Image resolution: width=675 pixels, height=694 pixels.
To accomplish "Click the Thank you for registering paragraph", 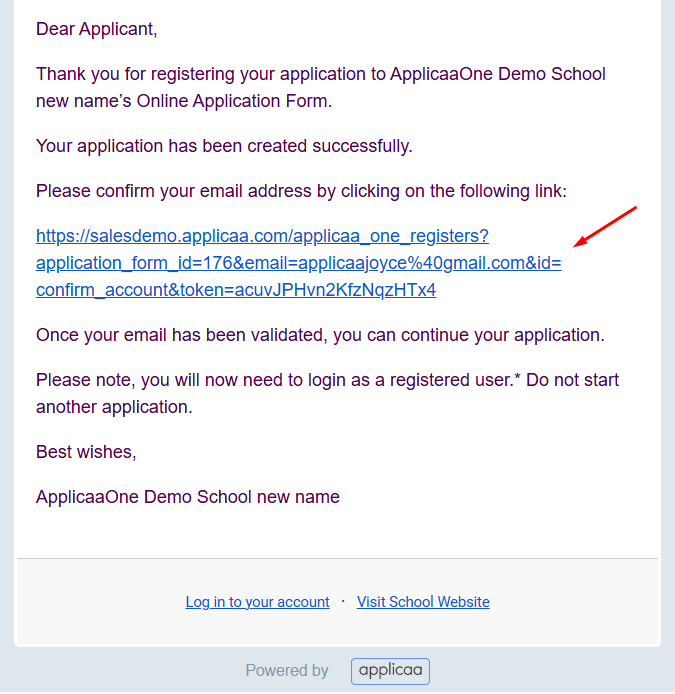I will coord(320,87).
